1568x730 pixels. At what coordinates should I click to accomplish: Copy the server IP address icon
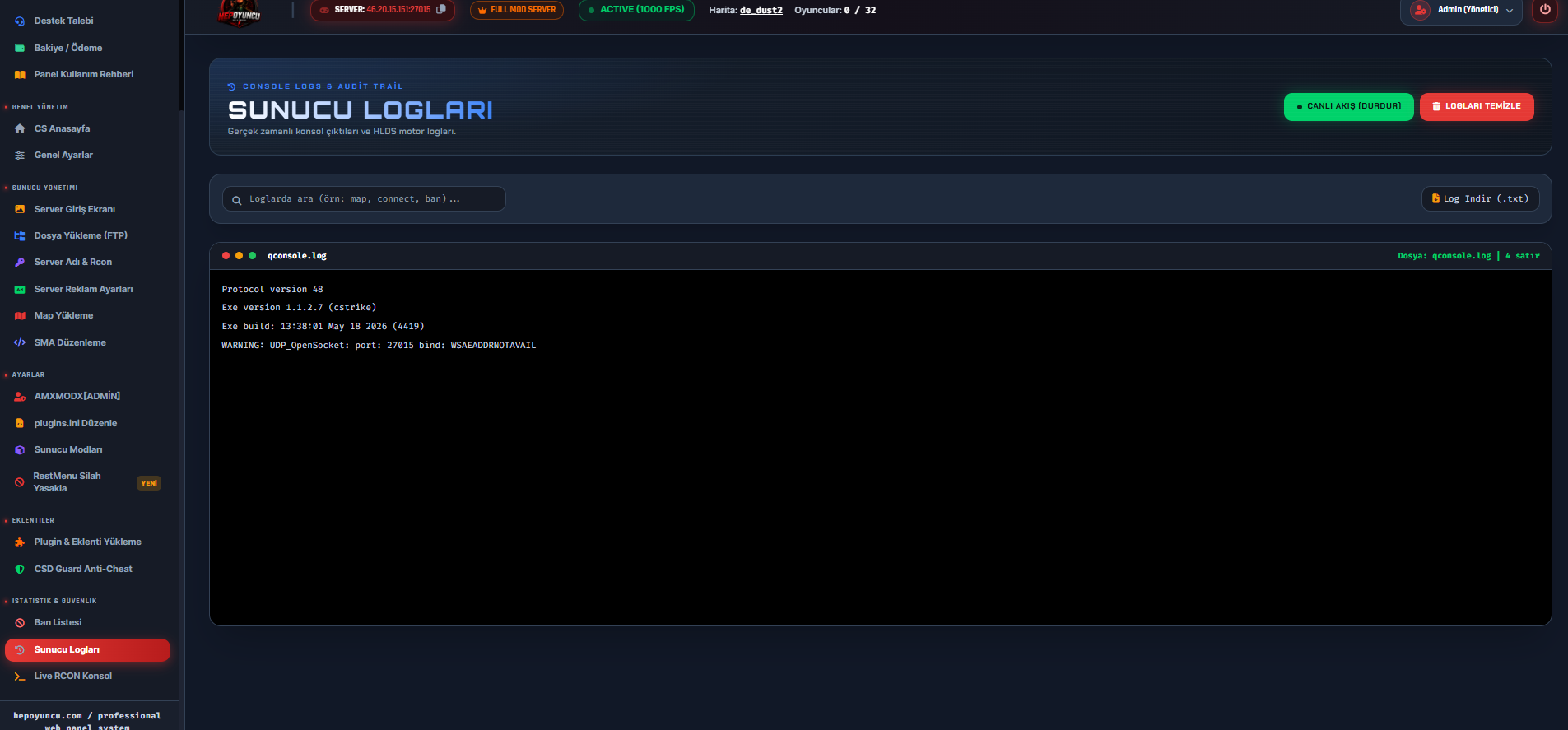(x=441, y=10)
